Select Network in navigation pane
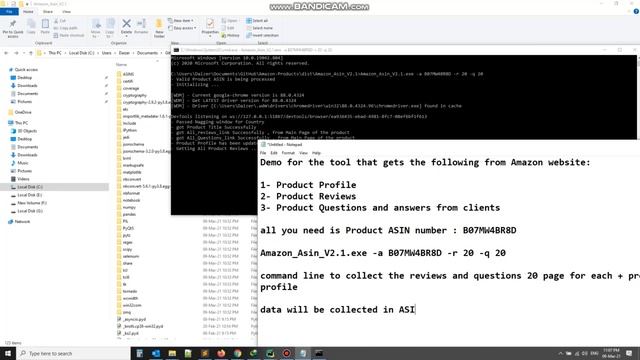The width and height of the screenshot is (640, 360). pyautogui.click(x=22, y=222)
